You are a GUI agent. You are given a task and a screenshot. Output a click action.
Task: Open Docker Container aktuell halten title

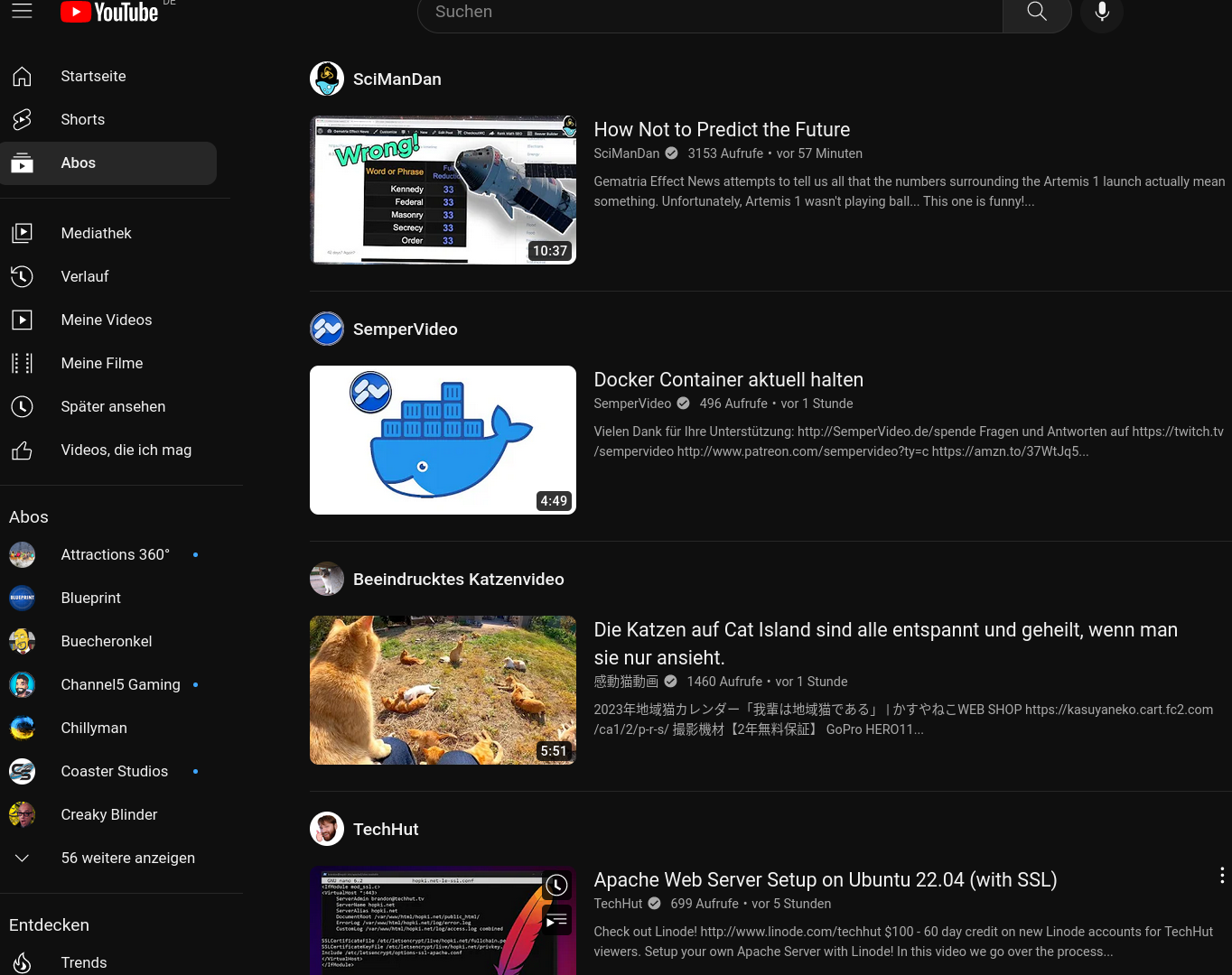click(x=728, y=380)
